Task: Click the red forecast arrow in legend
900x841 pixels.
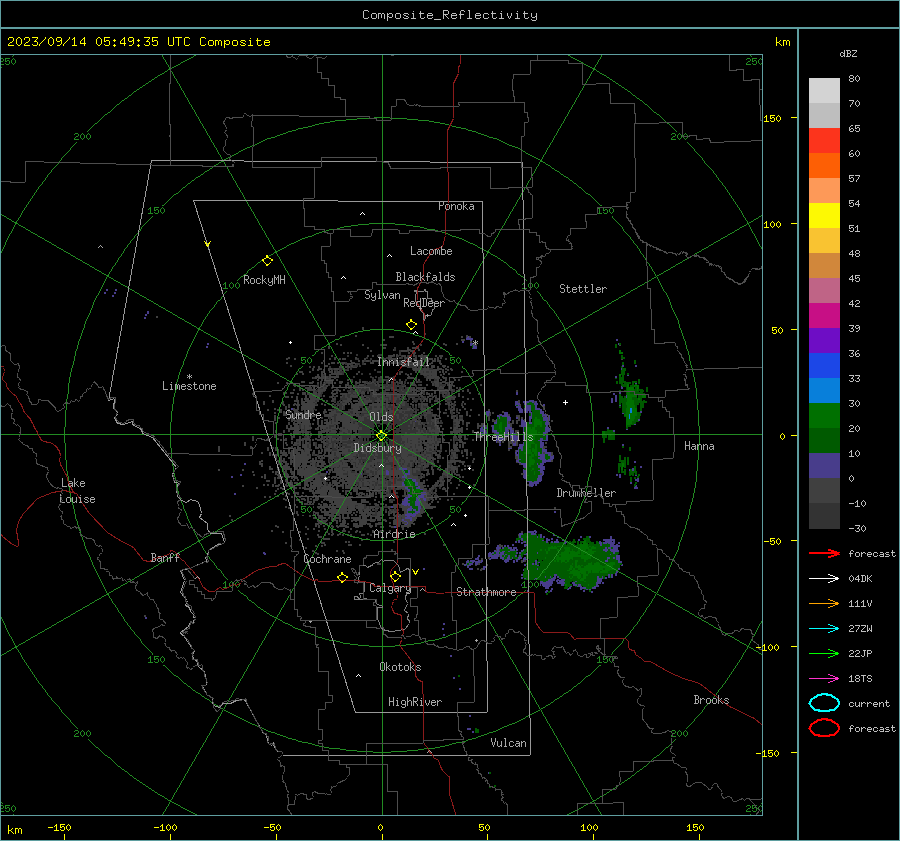Action: tap(824, 553)
